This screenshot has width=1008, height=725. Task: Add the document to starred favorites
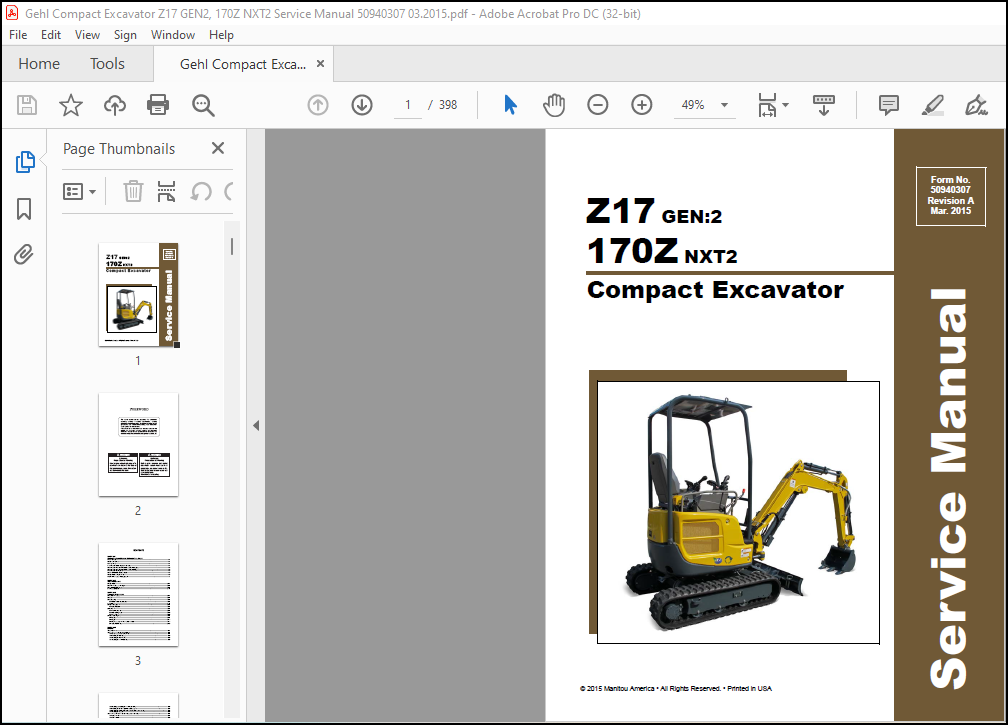click(x=71, y=105)
